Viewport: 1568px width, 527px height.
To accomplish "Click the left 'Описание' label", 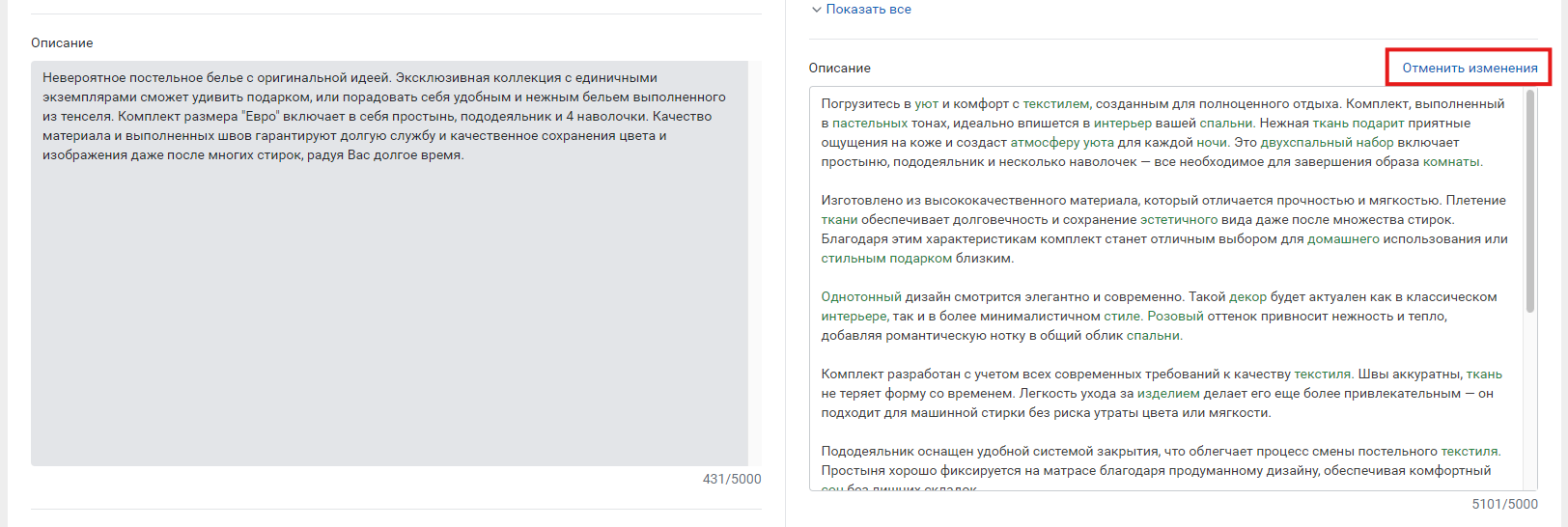I will coord(62,42).
